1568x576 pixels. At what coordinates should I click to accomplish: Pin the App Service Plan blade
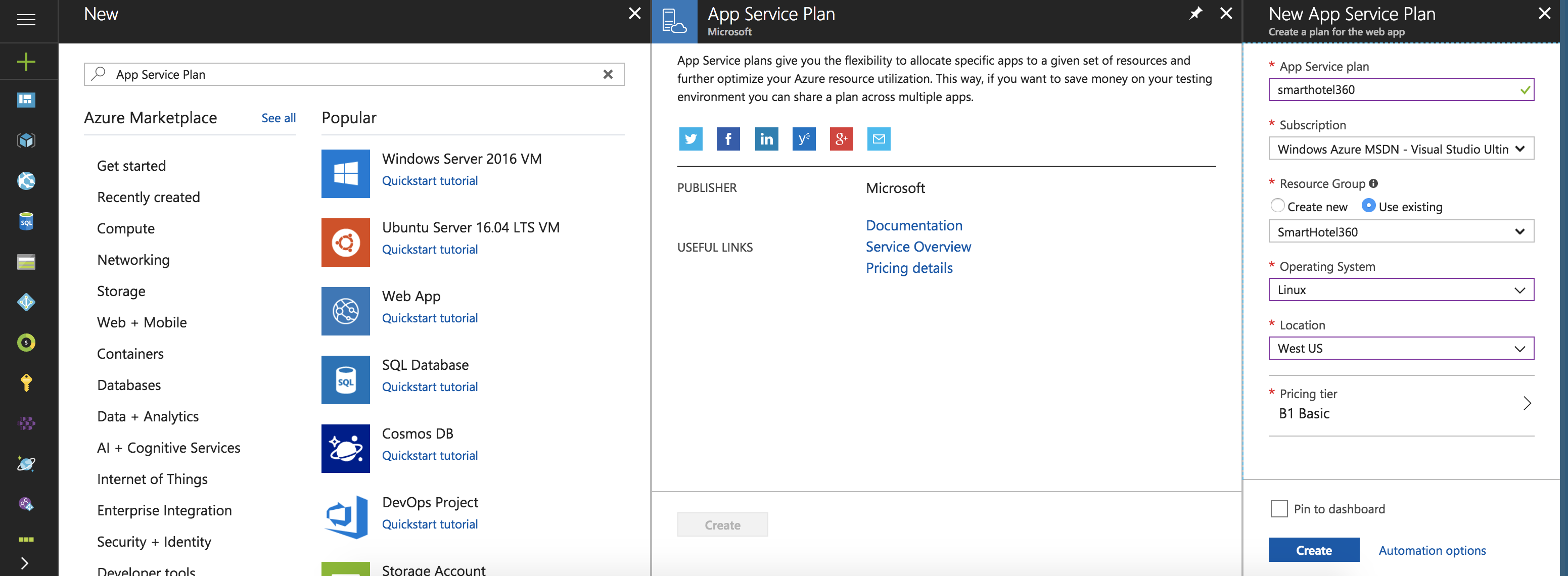click(x=1195, y=13)
